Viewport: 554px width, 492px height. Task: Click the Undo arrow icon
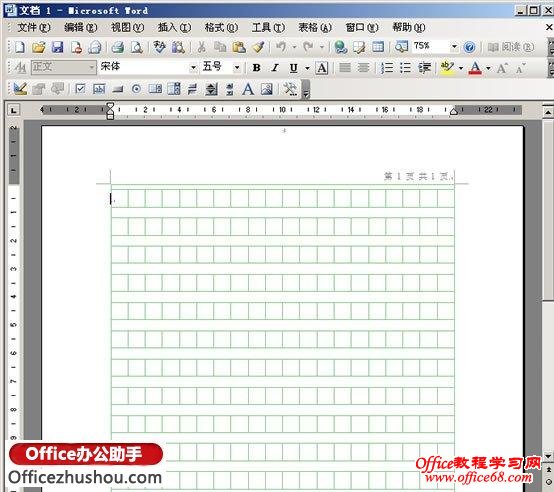tap(281, 46)
